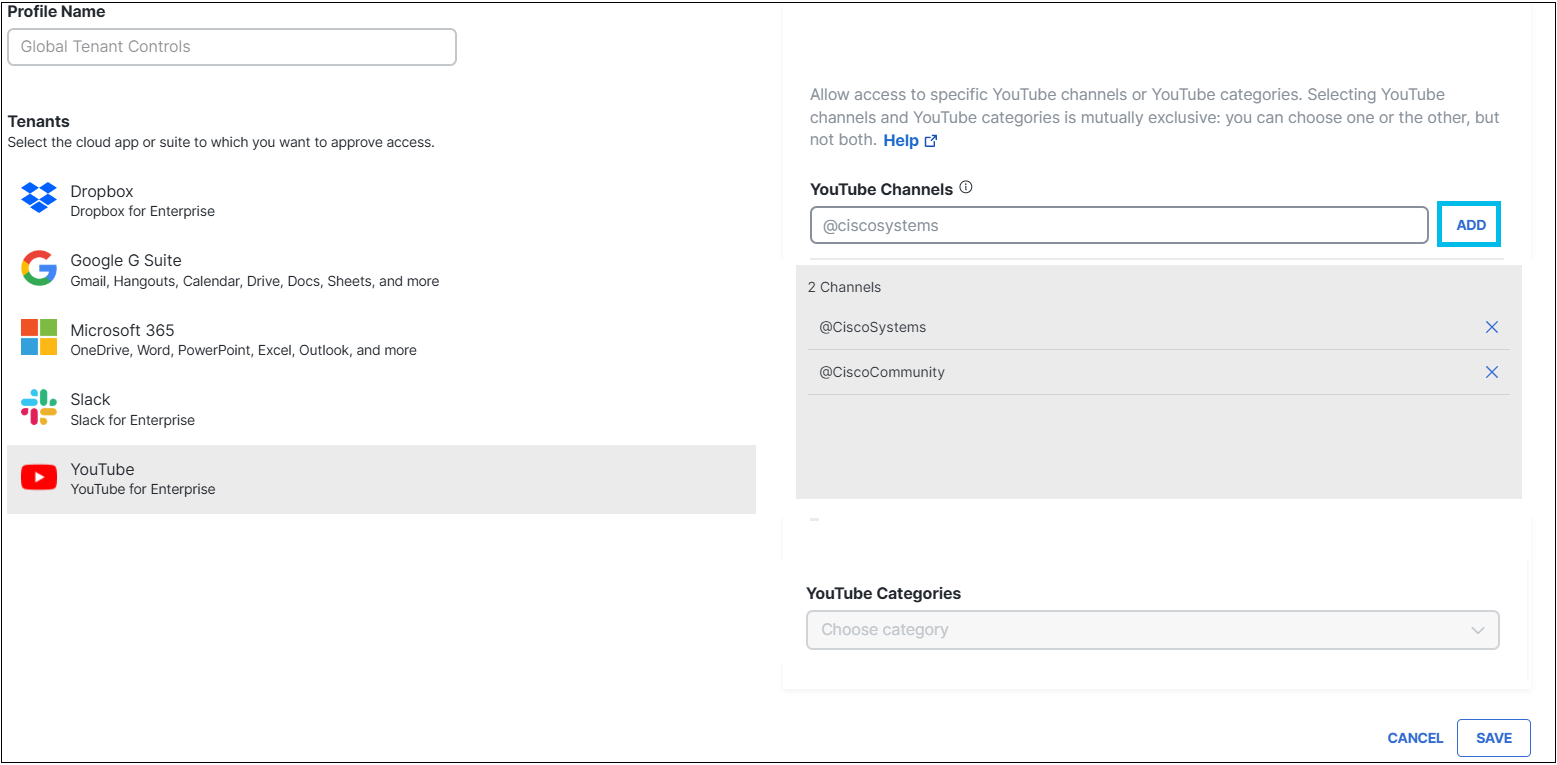Remove the @CiscoCommunity channel

[x=1492, y=372]
